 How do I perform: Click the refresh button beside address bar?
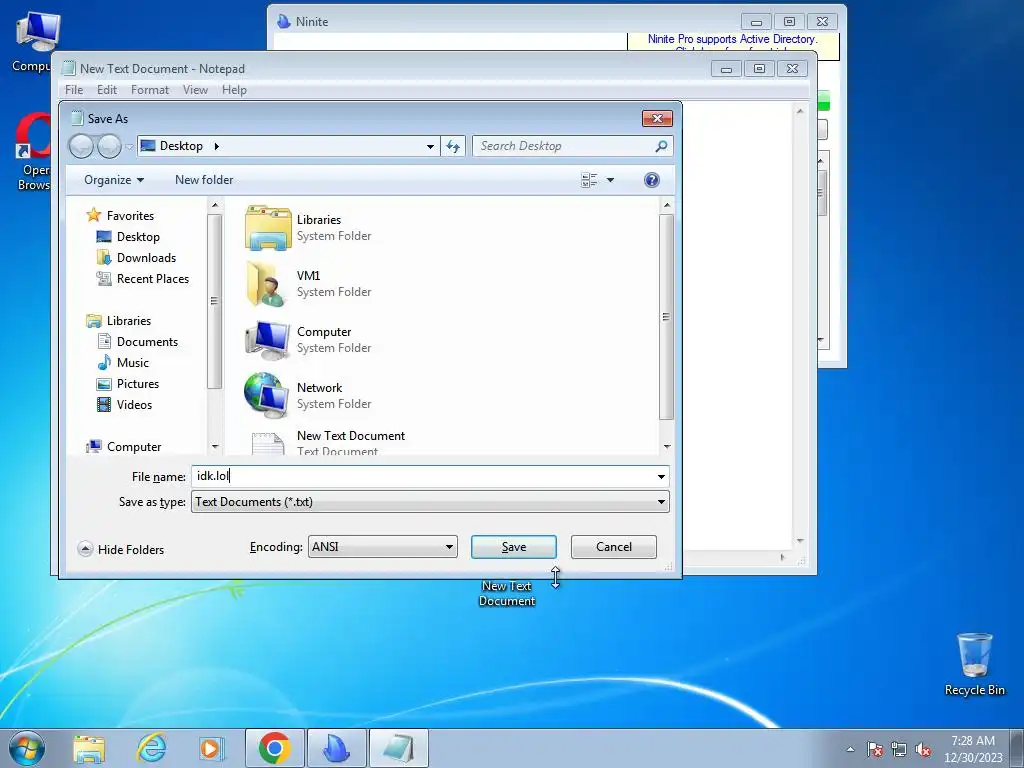coord(453,146)
